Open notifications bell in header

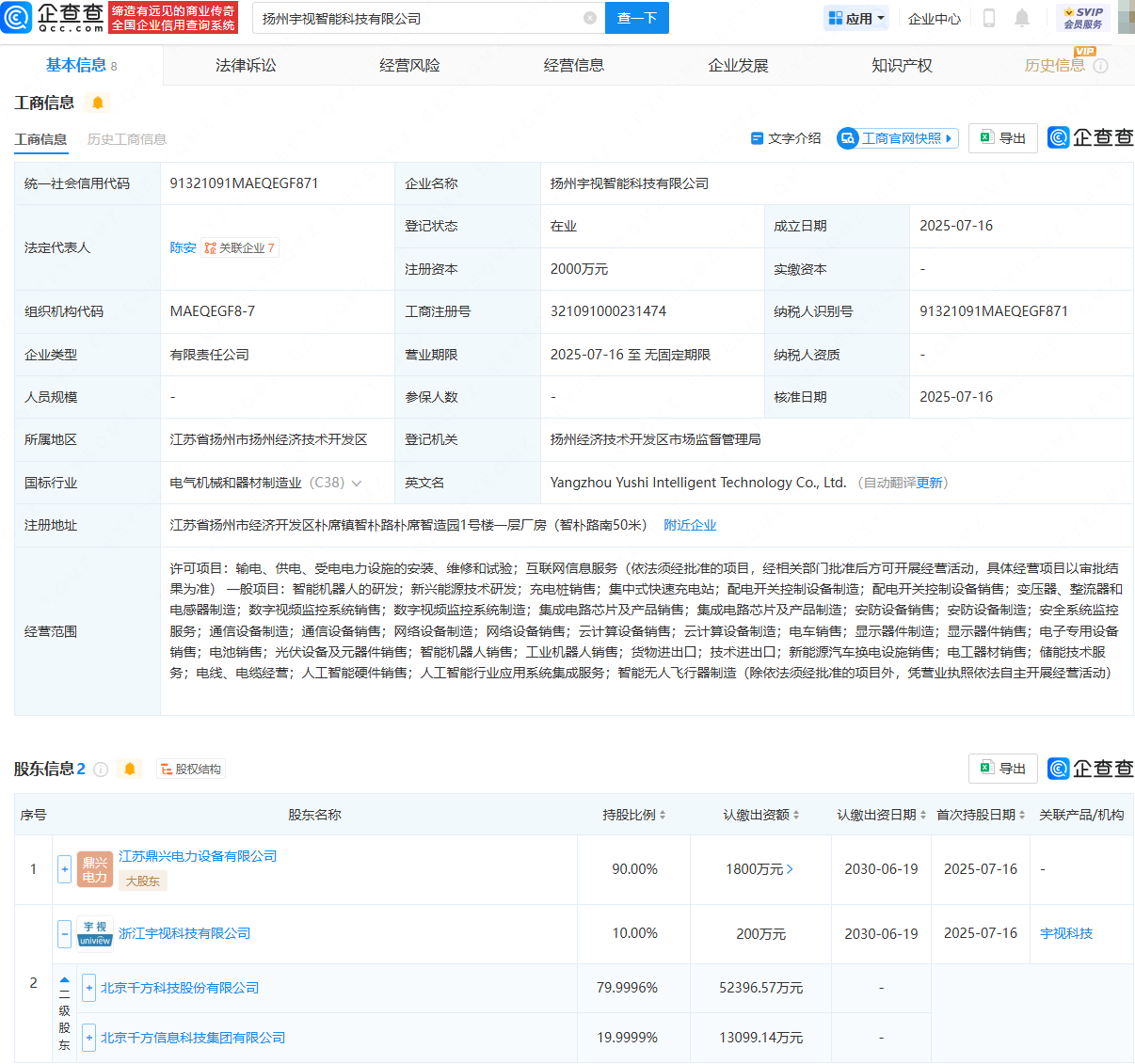tap(1022, 18)
